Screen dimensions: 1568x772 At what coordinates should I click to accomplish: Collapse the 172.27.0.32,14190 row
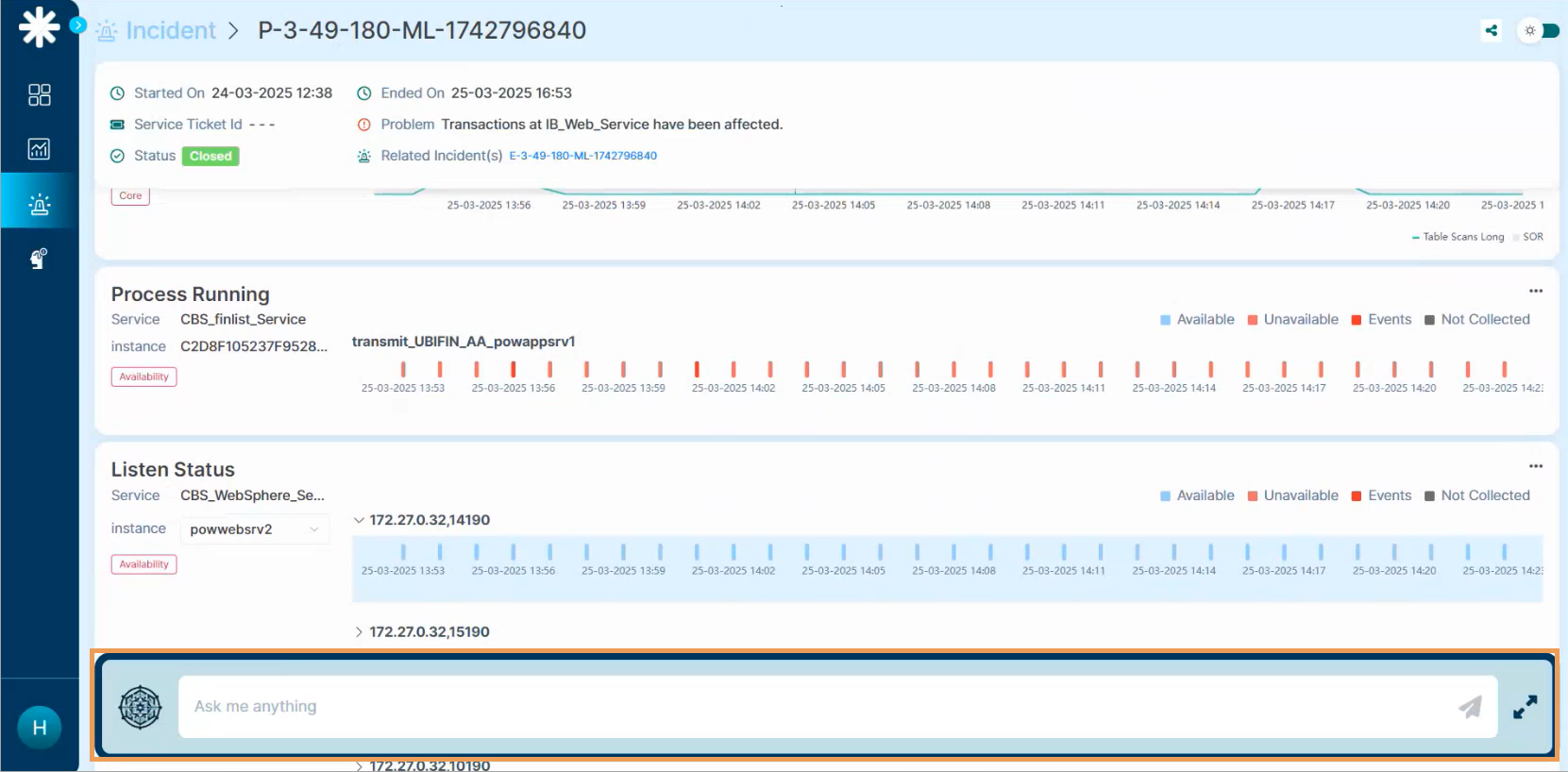[359, 520]
